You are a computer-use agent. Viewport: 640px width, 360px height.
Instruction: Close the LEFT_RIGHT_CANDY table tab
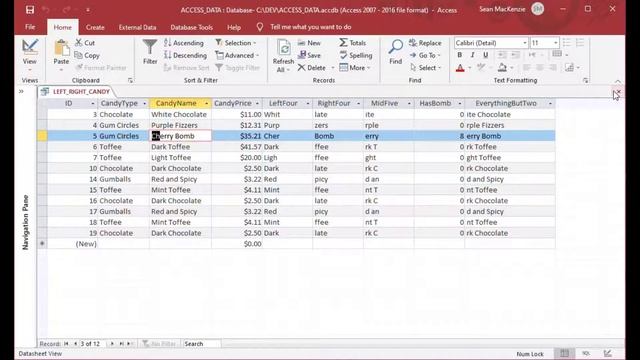point(618,92)
